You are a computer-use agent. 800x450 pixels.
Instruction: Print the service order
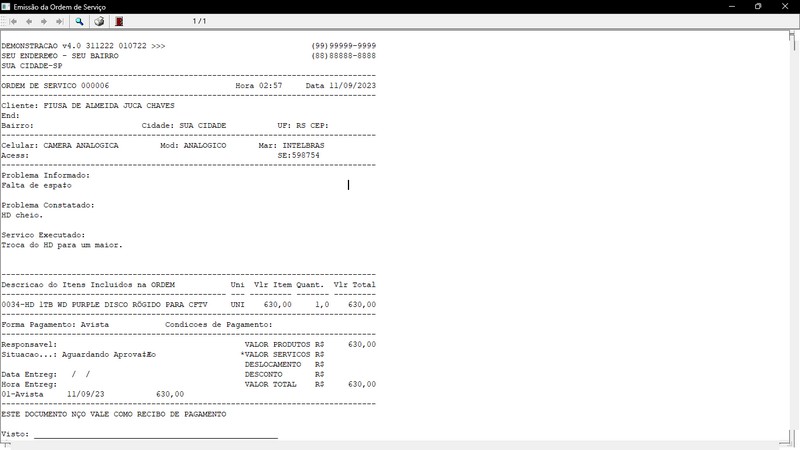[x=99, y=21]
